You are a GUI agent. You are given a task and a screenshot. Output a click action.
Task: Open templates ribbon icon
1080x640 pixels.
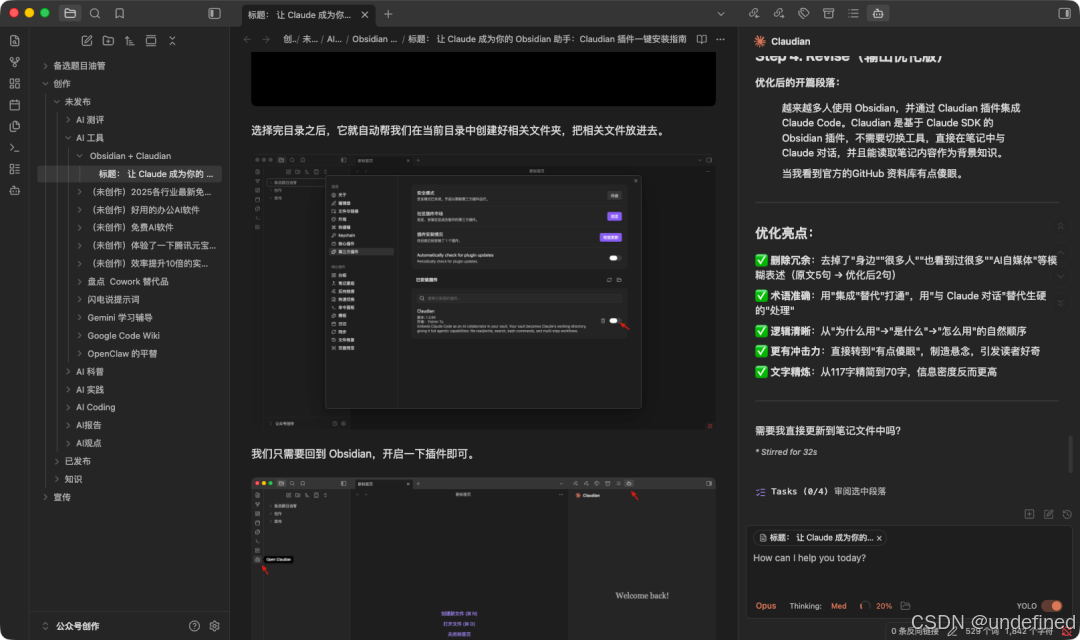tap(14, 126)
